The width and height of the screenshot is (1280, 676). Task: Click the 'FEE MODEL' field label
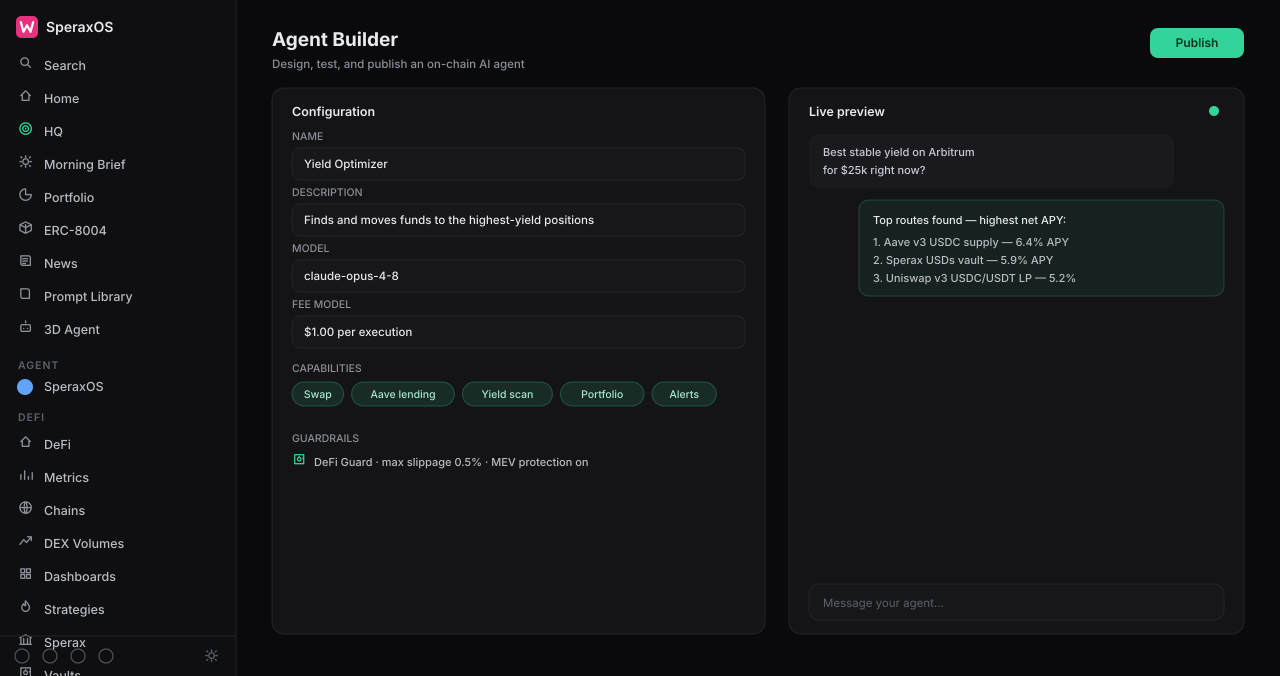tap(321, 304)
